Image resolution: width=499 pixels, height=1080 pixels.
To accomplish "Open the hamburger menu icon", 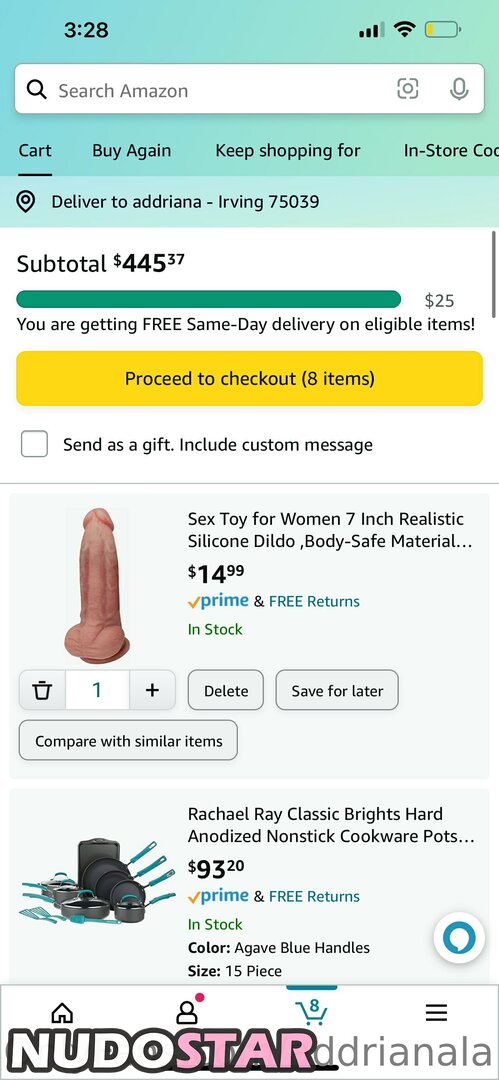I will 436,1012.
